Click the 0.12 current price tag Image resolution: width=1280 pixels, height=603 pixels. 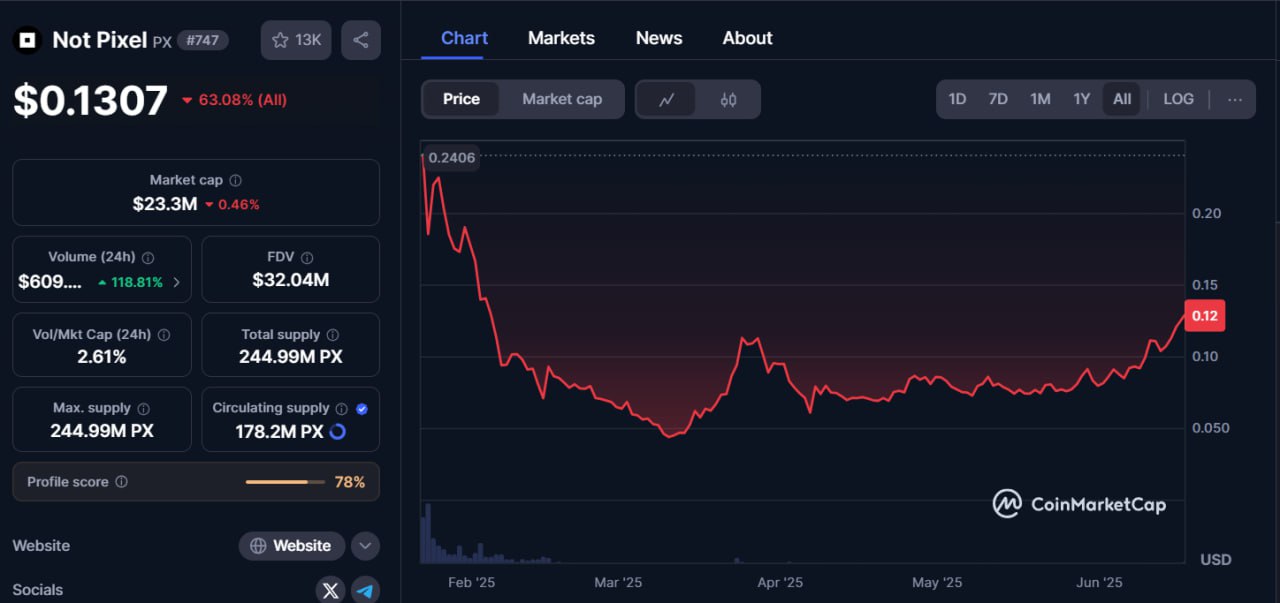pos(1204,316)
